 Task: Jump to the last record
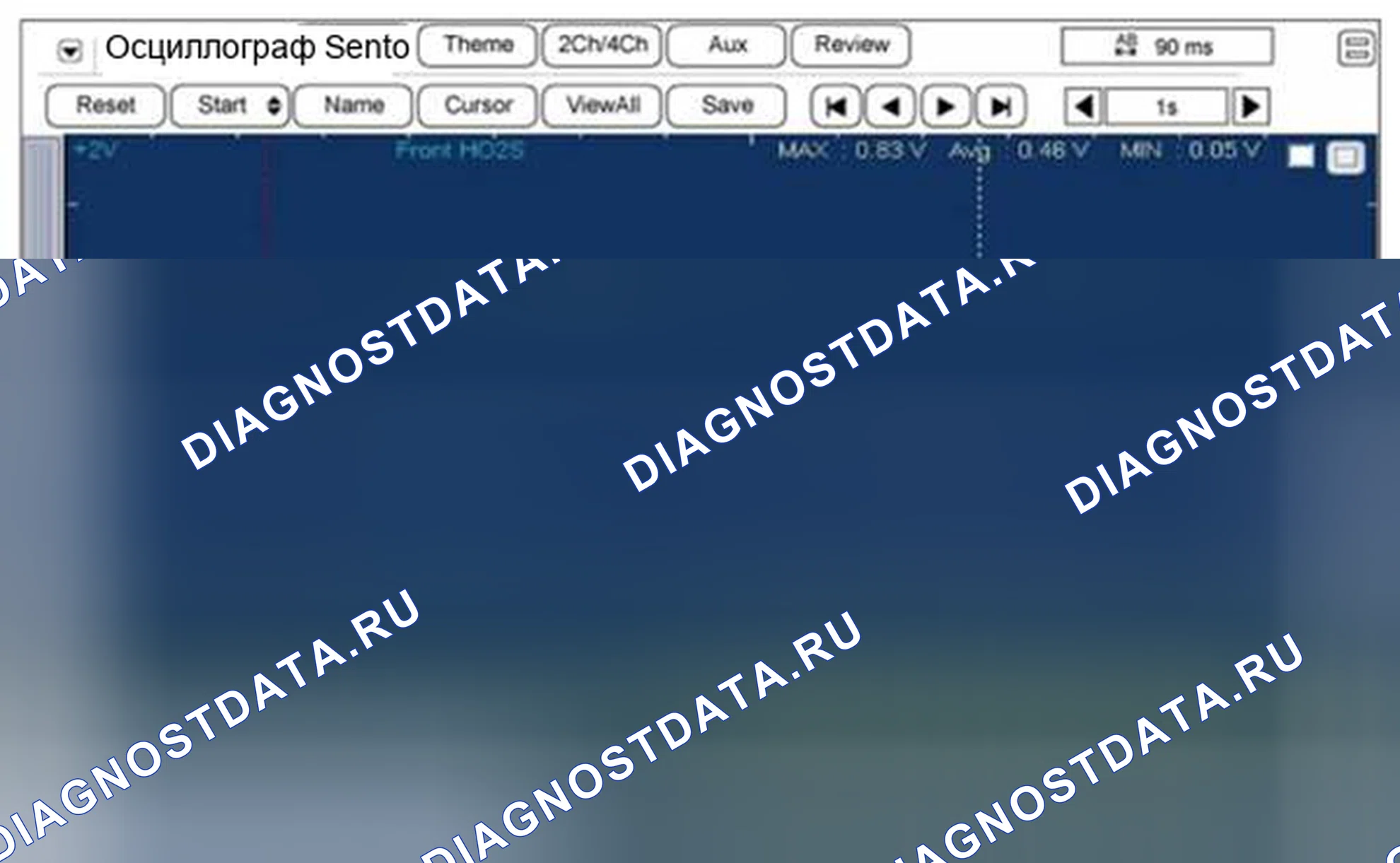click(x=1000, y=107)
